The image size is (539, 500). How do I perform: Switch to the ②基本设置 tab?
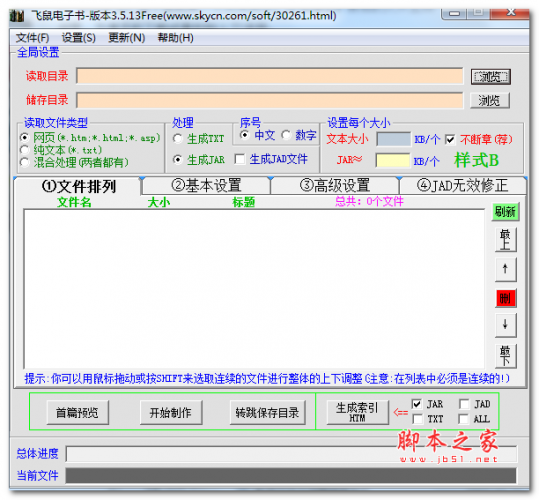tap(206, 186)
